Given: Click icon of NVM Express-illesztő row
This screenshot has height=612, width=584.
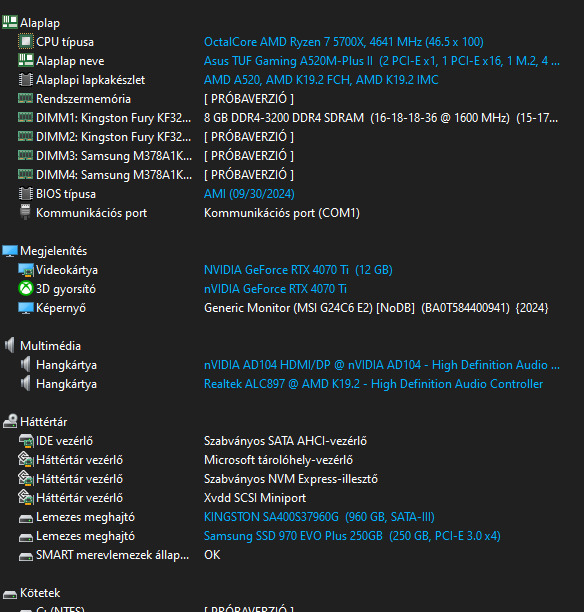Looking at the screenshot, I should [x=26, y=478].
